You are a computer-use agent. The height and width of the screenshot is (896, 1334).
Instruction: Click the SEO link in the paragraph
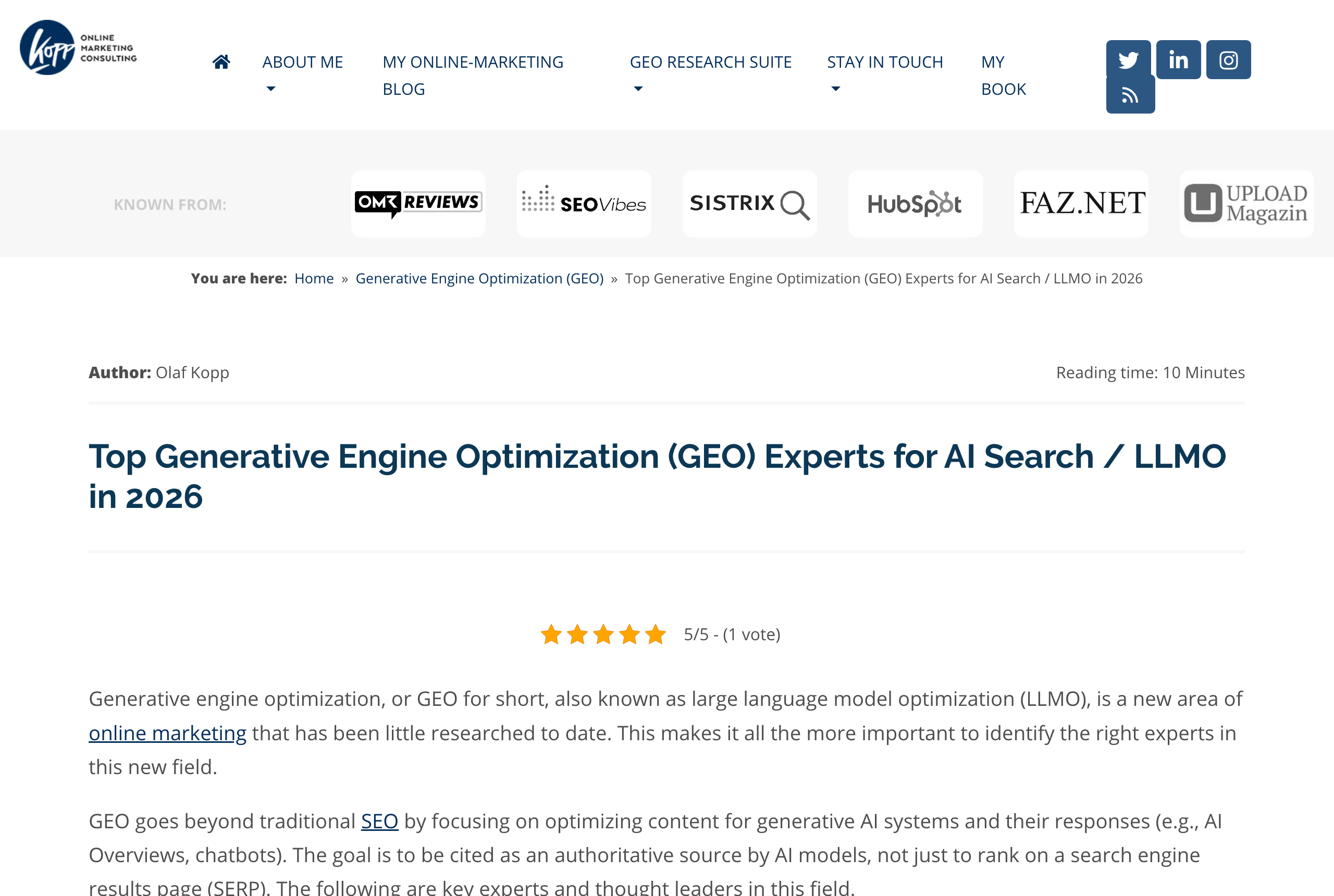click(x=379, y=821)
